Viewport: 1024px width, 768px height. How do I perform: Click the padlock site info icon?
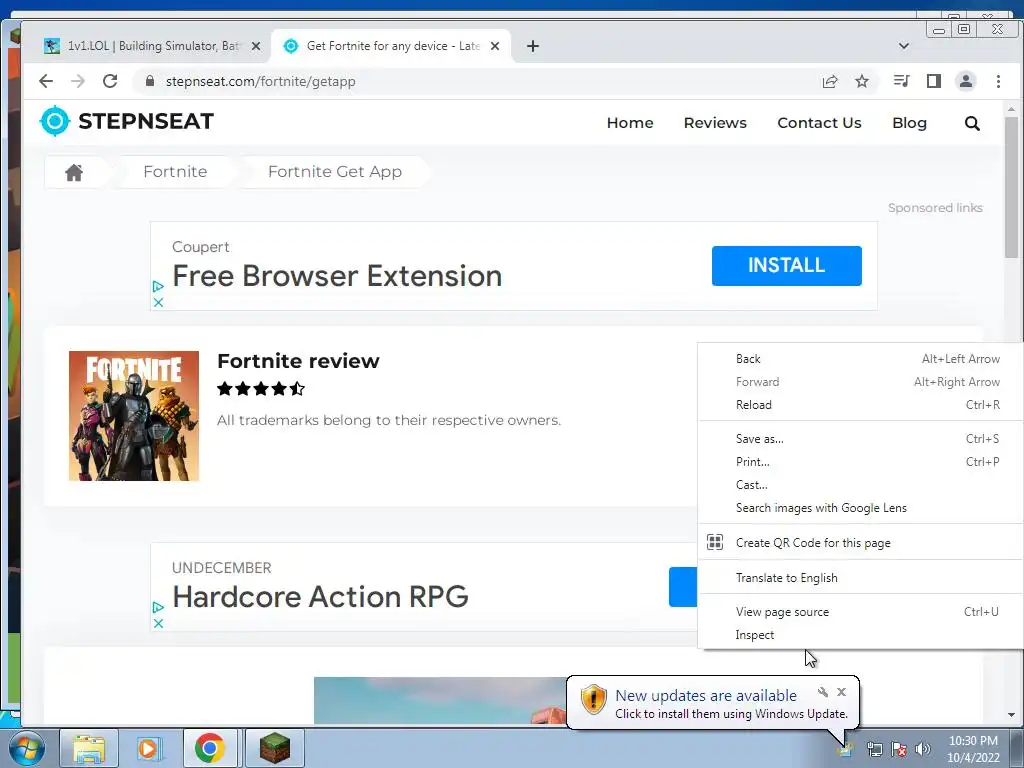[150, 81]
